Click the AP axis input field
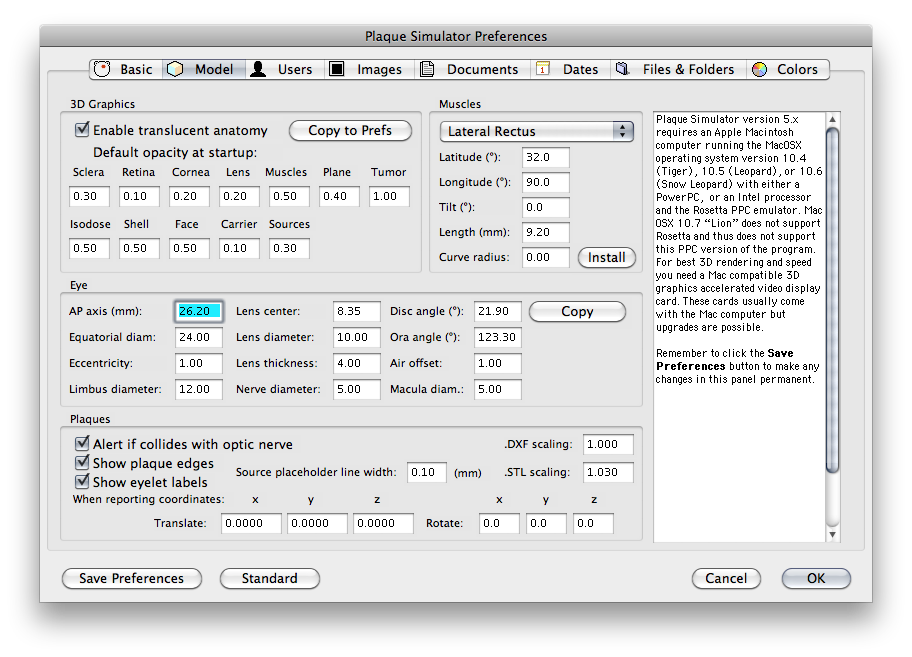912x657 pixels. coord(198,311)
